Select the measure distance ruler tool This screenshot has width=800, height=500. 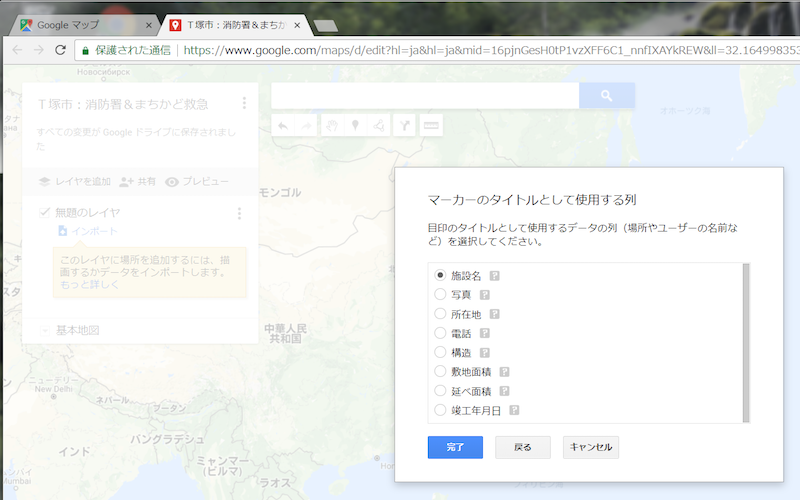431,126
